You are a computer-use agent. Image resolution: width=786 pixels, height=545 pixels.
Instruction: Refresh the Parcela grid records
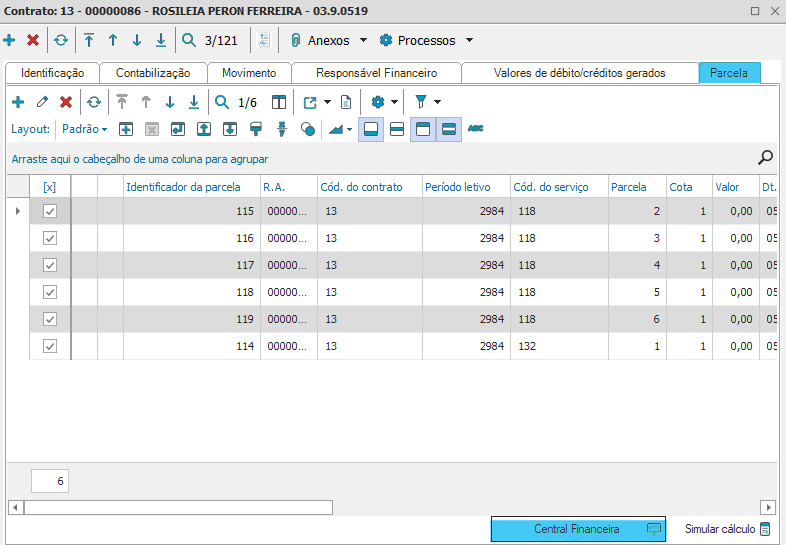(93, 102)
